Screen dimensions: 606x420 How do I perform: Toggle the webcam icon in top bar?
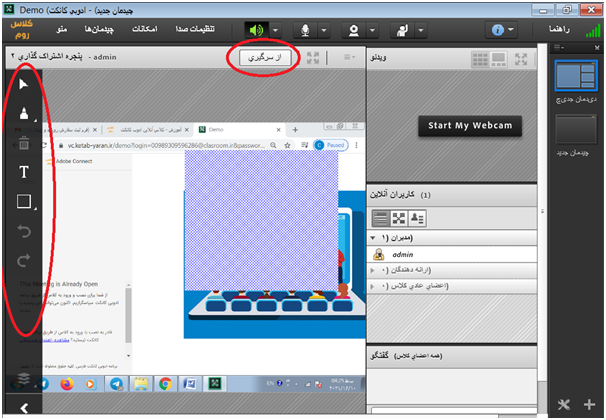pos(354,30)
